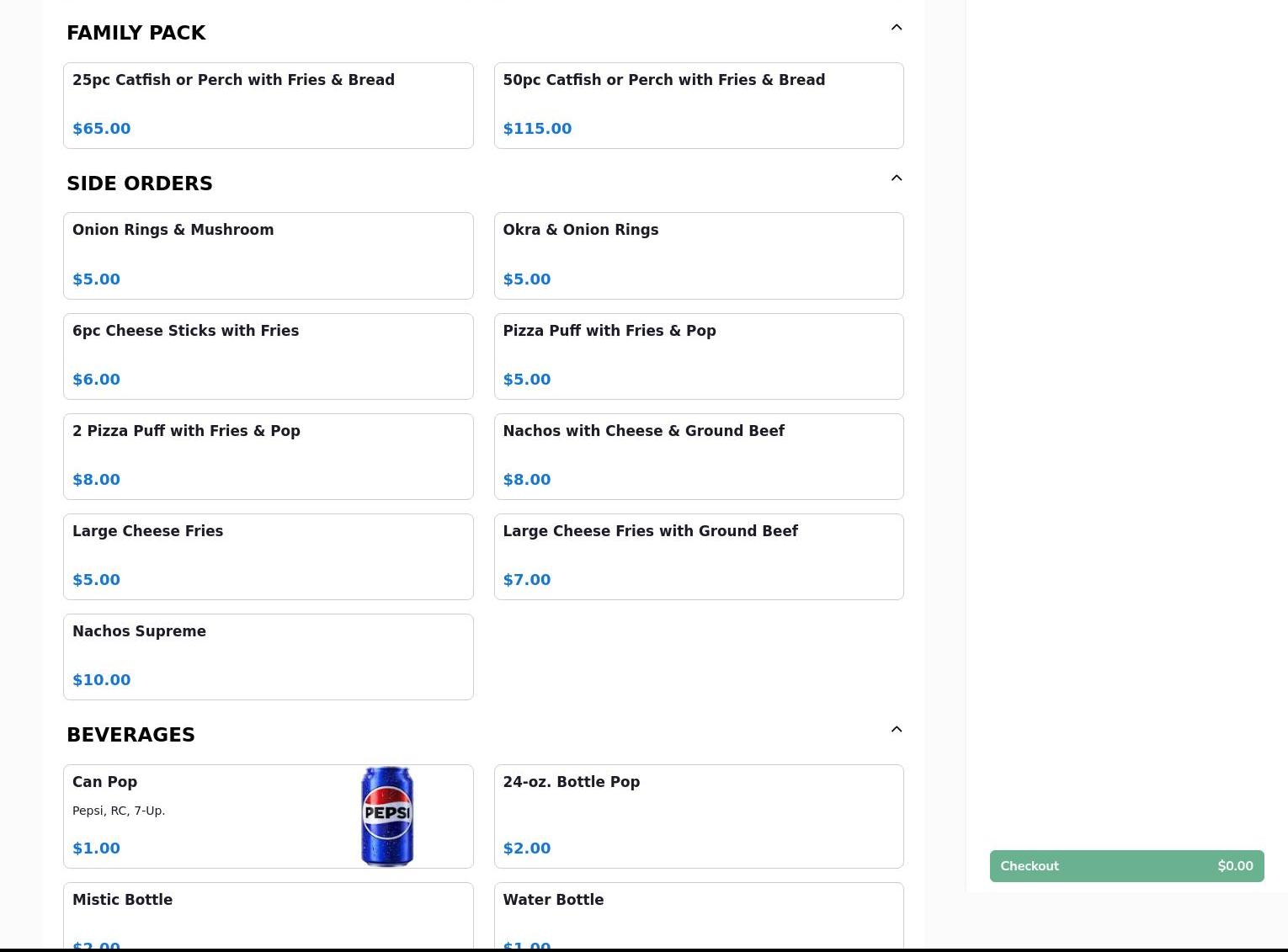Image resolution: width=1288 pixels, height=952 pixels.
Task: Add Onion Rings & Mushroom side
Action: (268, 255)
